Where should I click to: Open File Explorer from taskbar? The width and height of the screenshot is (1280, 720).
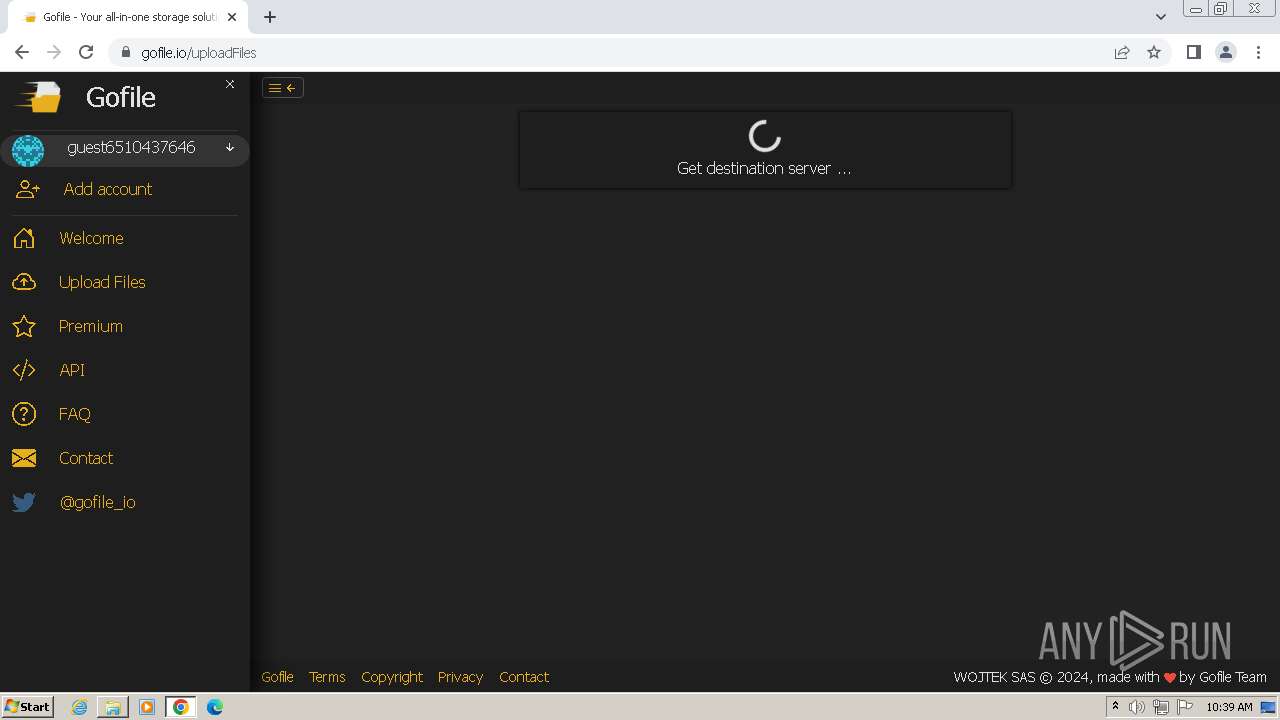tap(113, 707)
